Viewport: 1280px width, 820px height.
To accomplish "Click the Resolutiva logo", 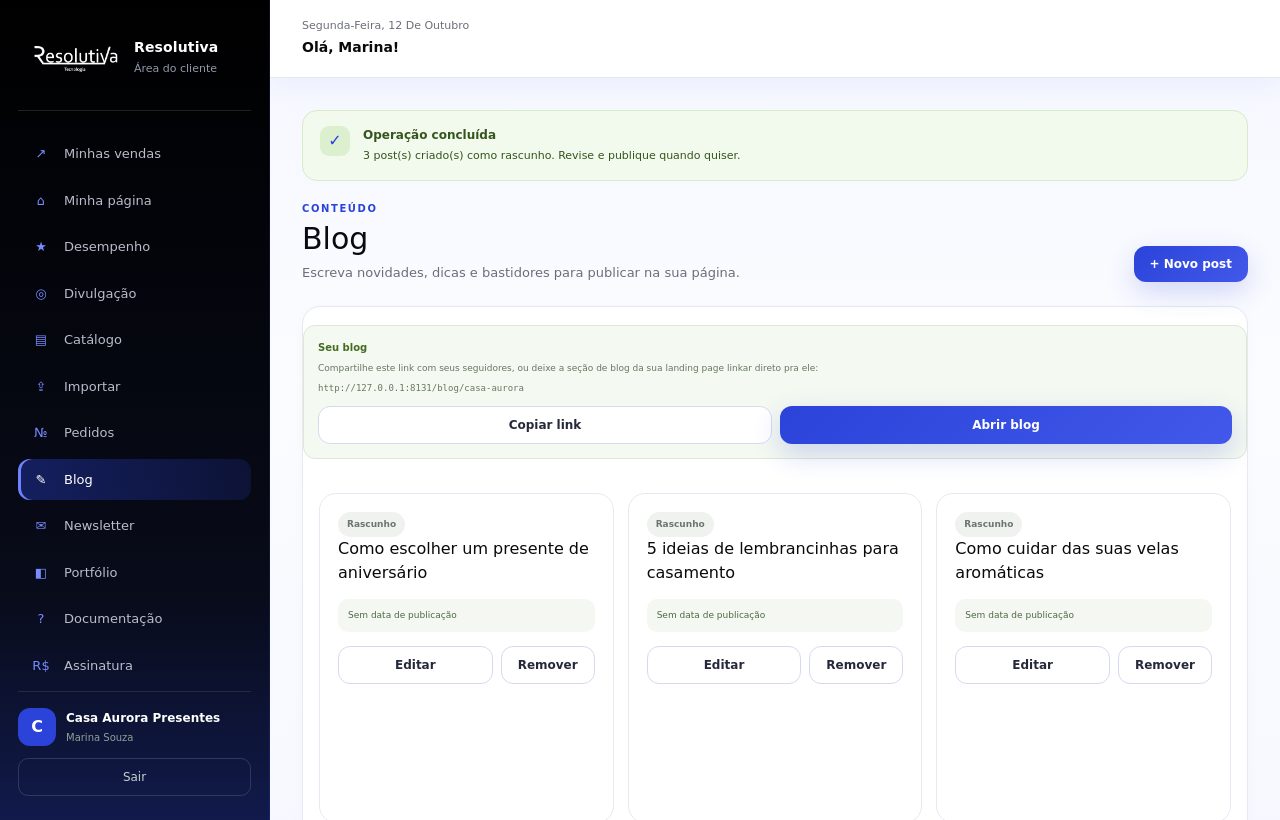I will [76, 57].
